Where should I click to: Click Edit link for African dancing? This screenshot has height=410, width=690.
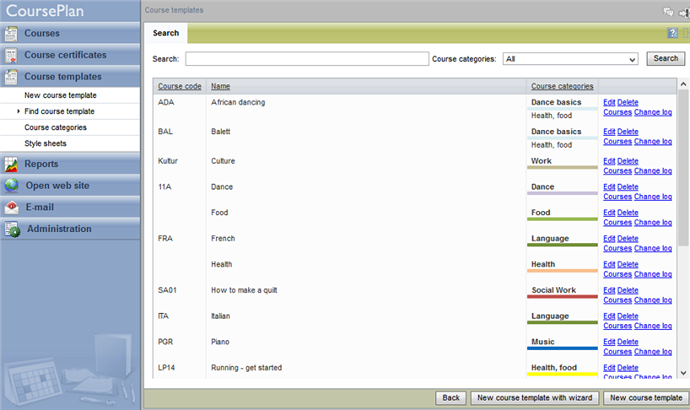click(609, 102)
